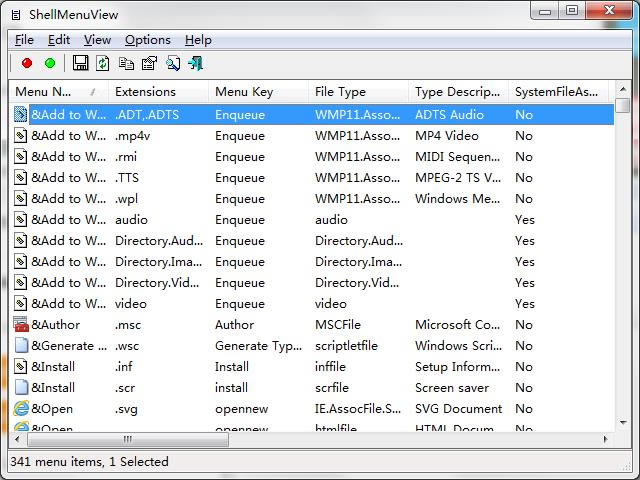This screenshot has width=640, height=480.
Task: Copy selected items using toolbar icon
Action: point(126,63)
